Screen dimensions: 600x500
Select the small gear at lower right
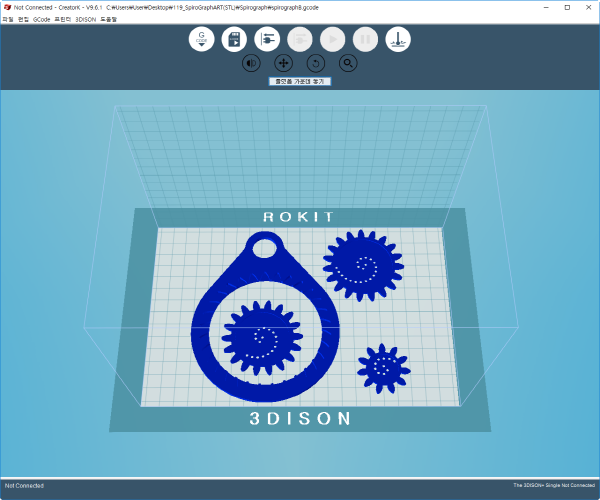point(384,368)
